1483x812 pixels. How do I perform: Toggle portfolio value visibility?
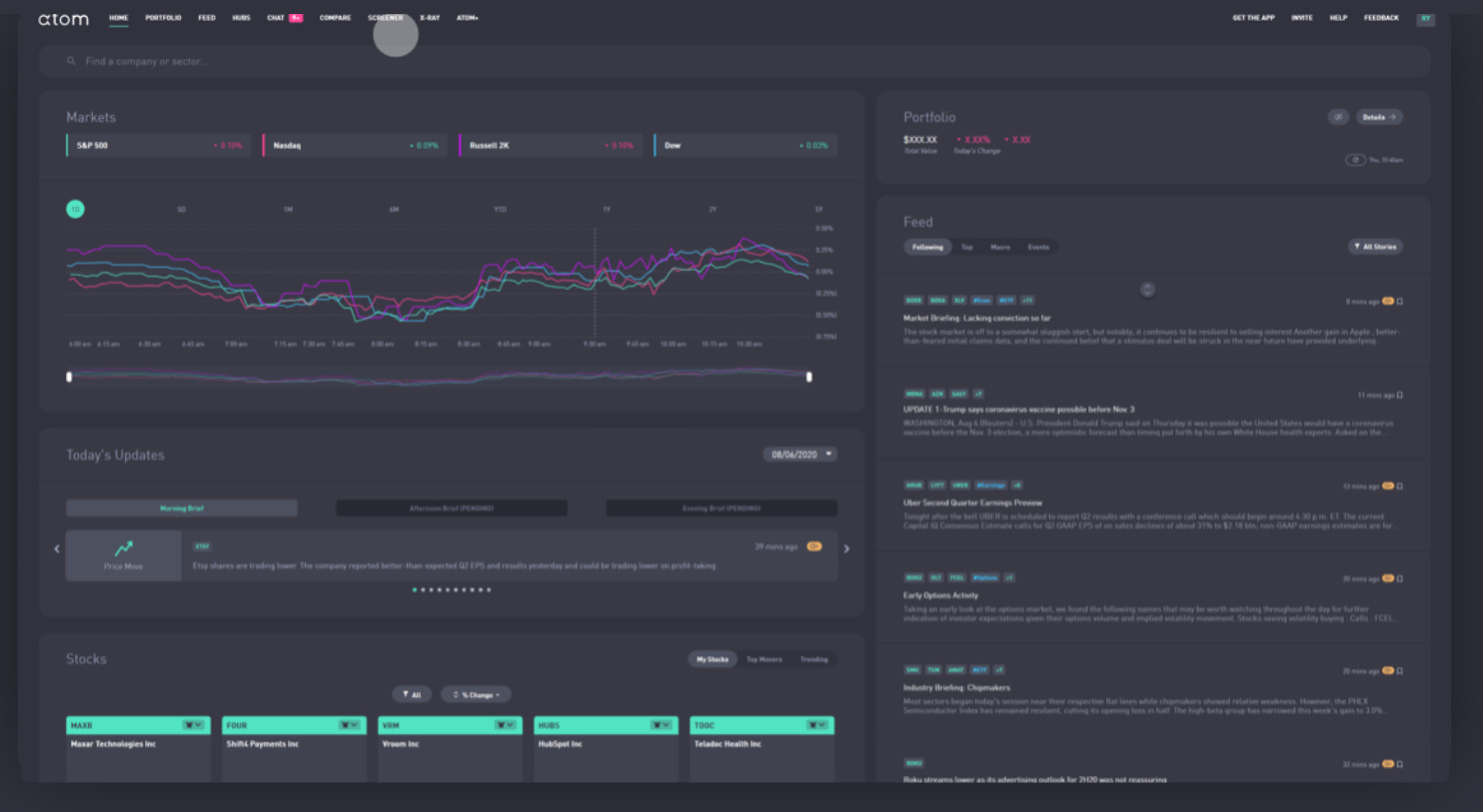coord(1338,117)
